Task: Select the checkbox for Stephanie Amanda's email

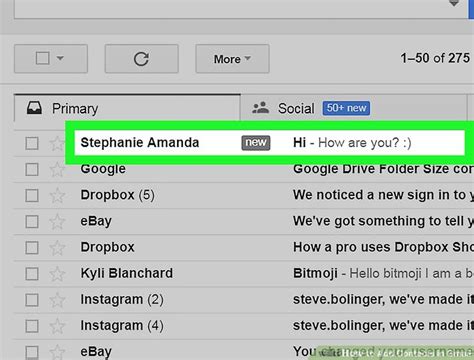Action: coord(32,143)
